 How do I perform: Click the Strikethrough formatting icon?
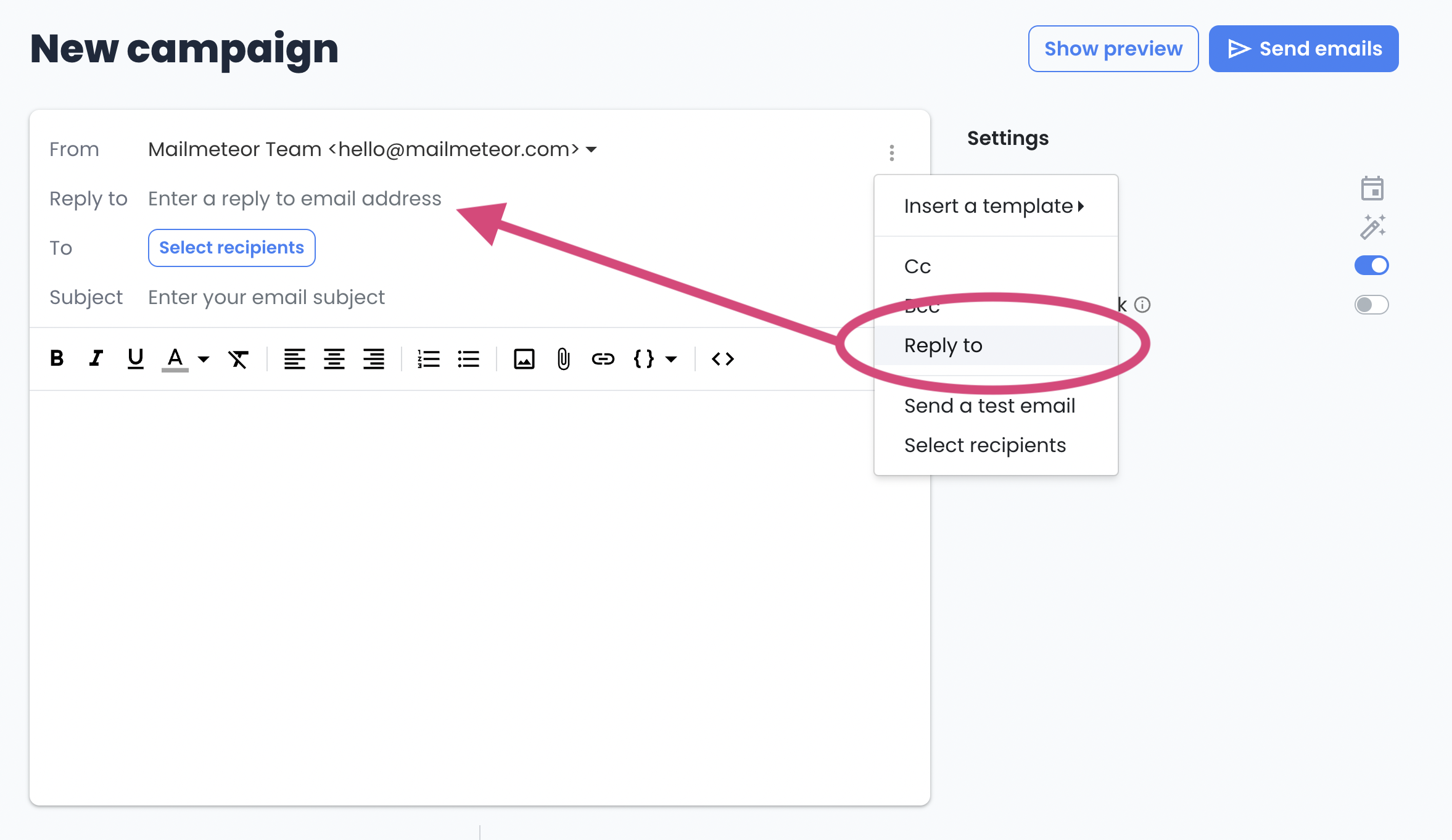point(237,358)
